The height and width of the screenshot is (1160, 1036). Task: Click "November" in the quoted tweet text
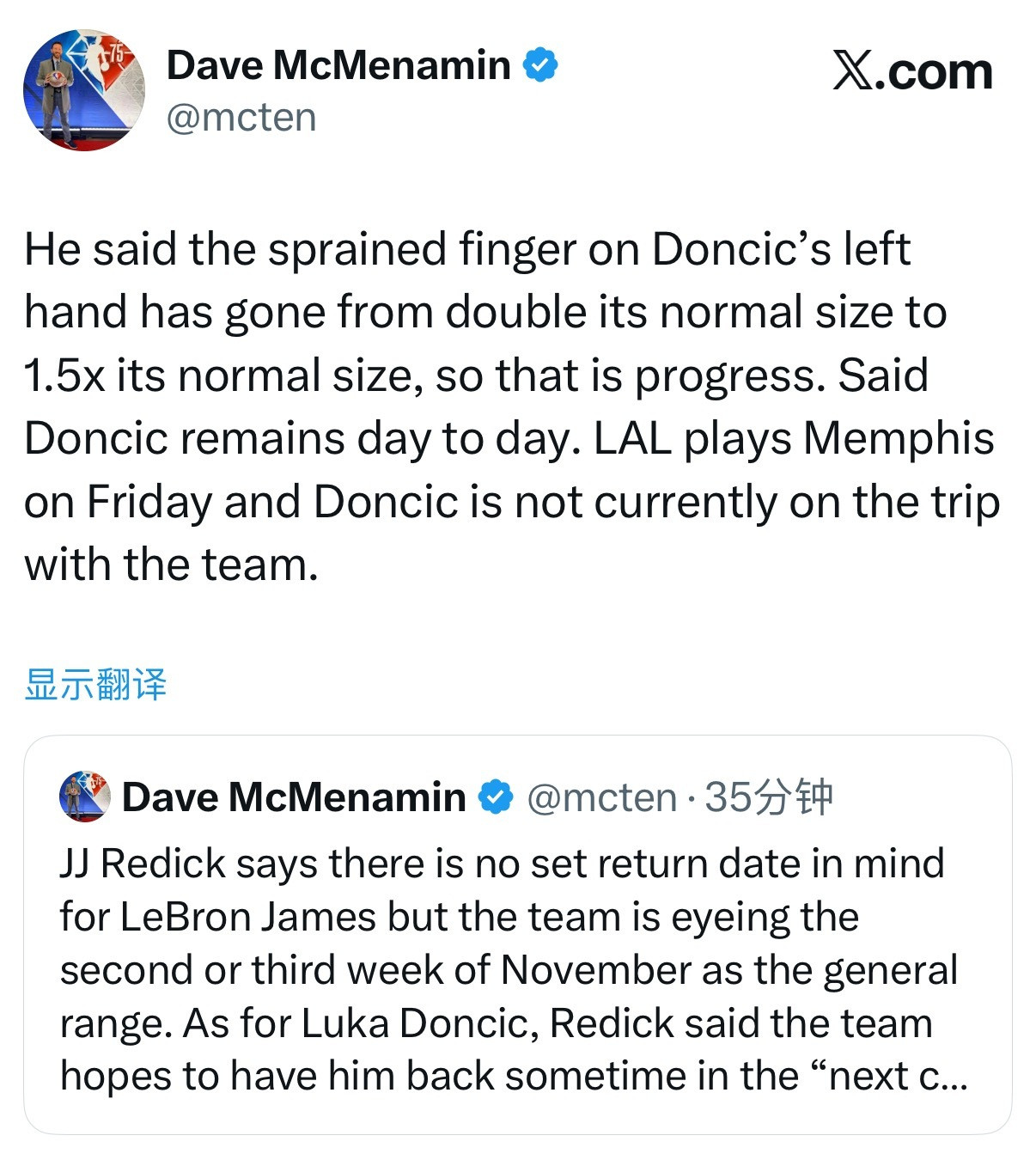coord(595,970)
